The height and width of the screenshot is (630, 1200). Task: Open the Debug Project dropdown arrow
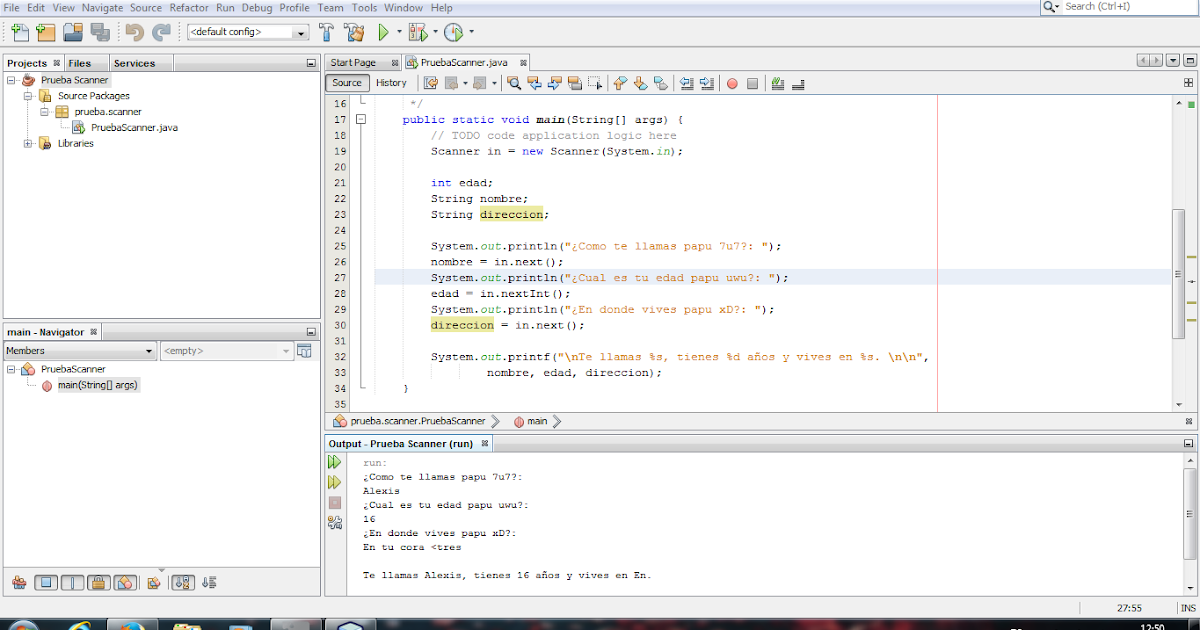click(x=435, y=32)
